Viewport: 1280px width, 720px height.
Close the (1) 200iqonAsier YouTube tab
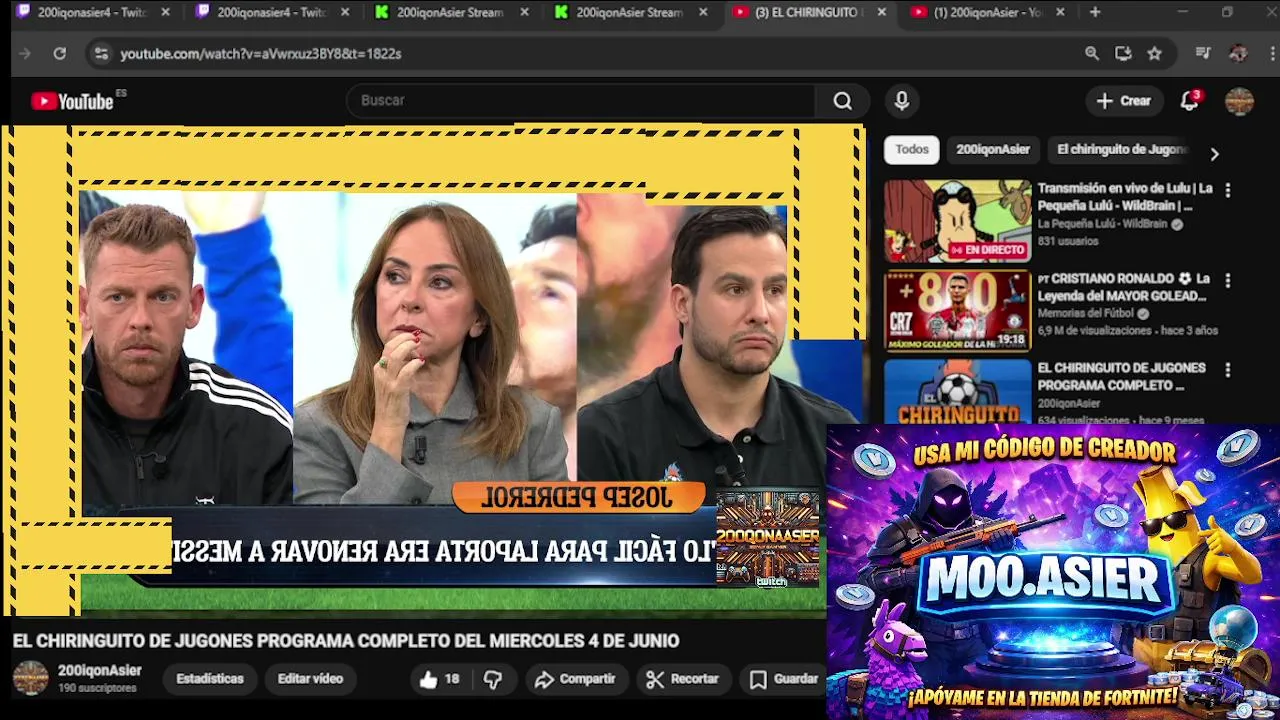click(1060, 12)
